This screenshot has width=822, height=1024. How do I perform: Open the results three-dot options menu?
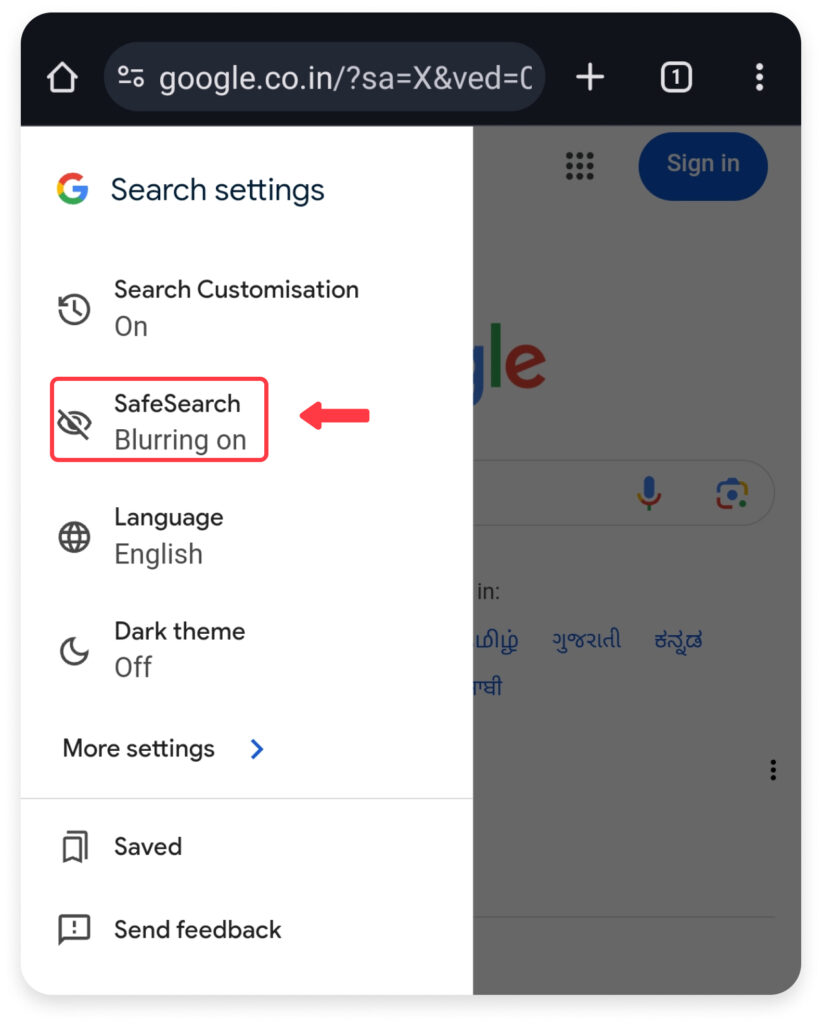[x=773, y=770]
